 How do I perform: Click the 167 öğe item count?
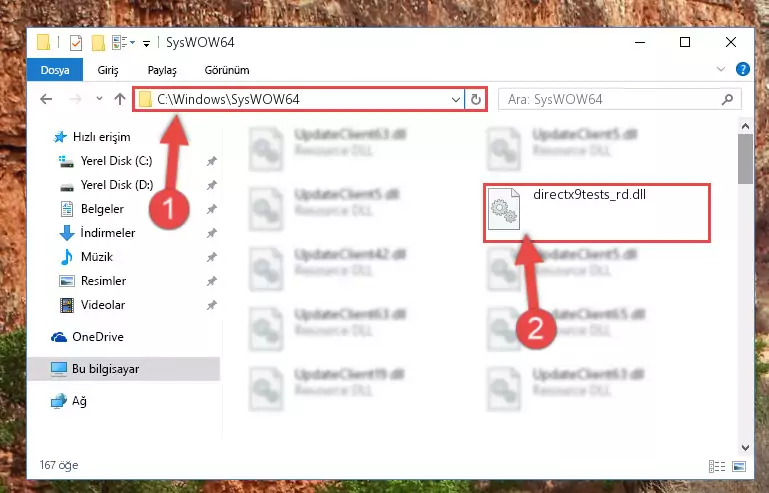[x=59, y=465]
